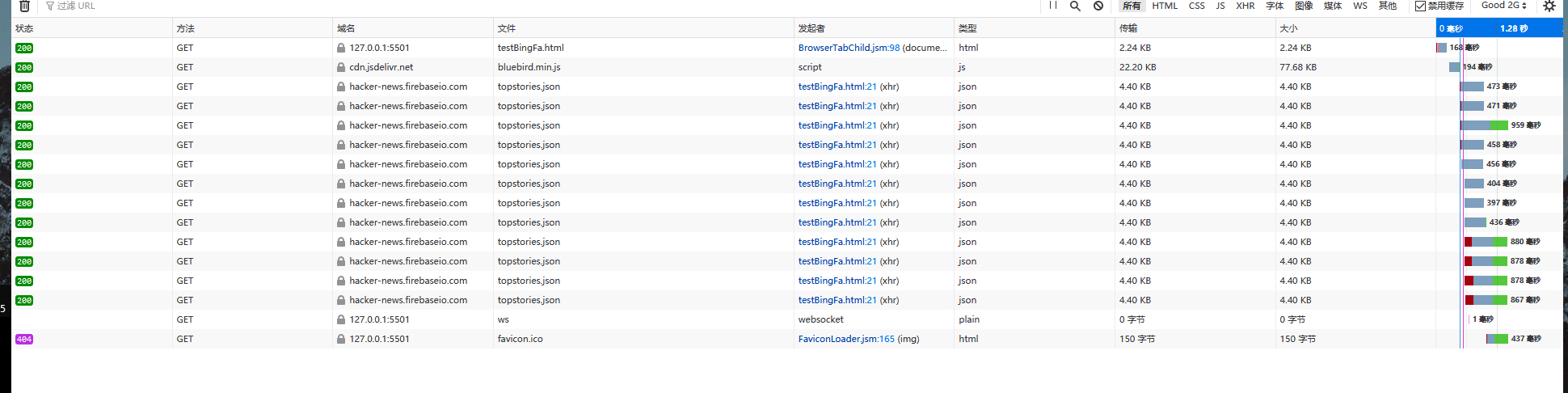
Task: Click the lock icon for cdn.jsdelivr.net
Action: (x=341, y=67)
